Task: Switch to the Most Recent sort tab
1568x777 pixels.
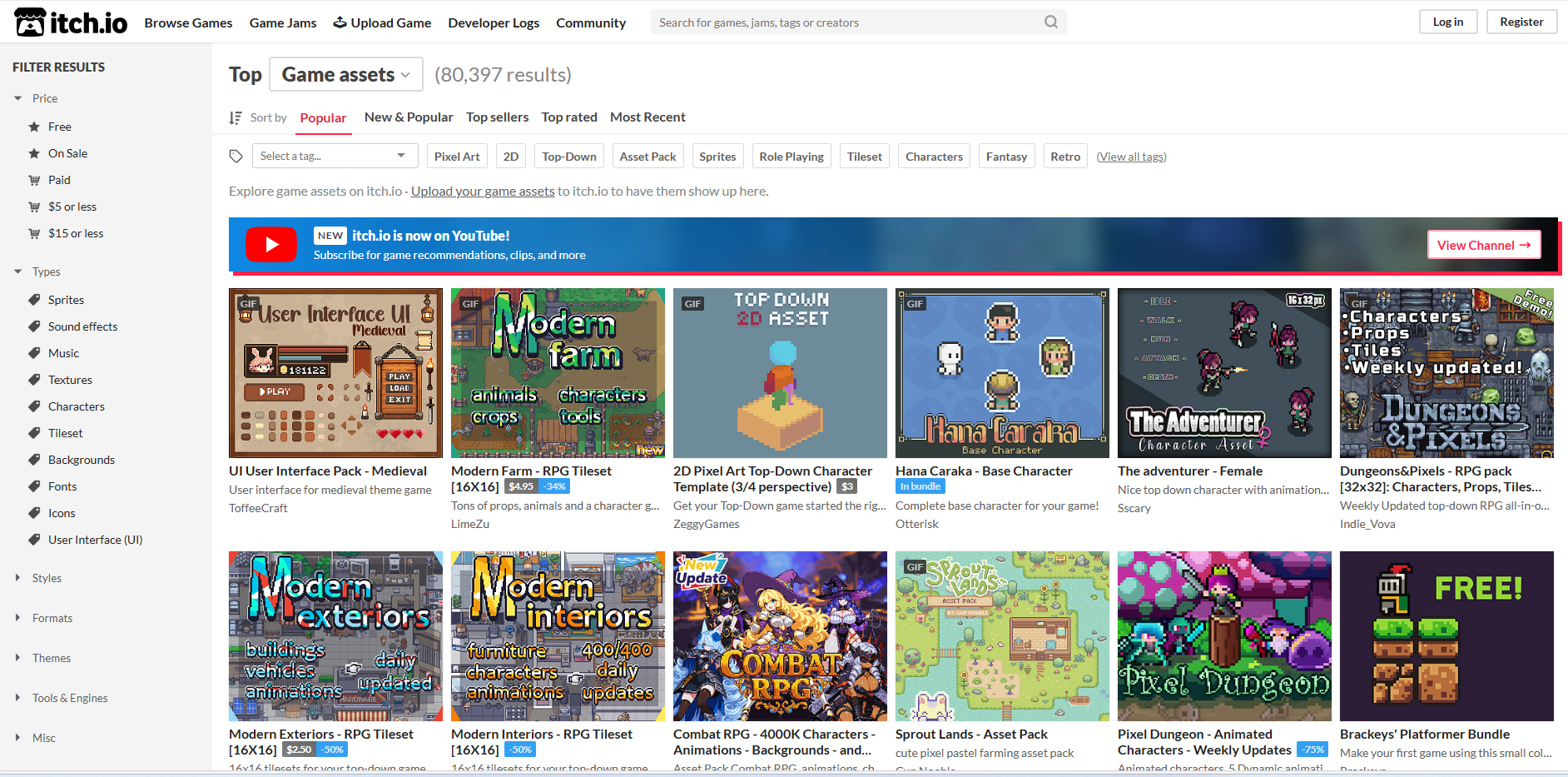Action: pyautogui.click(x=648, y=117)
